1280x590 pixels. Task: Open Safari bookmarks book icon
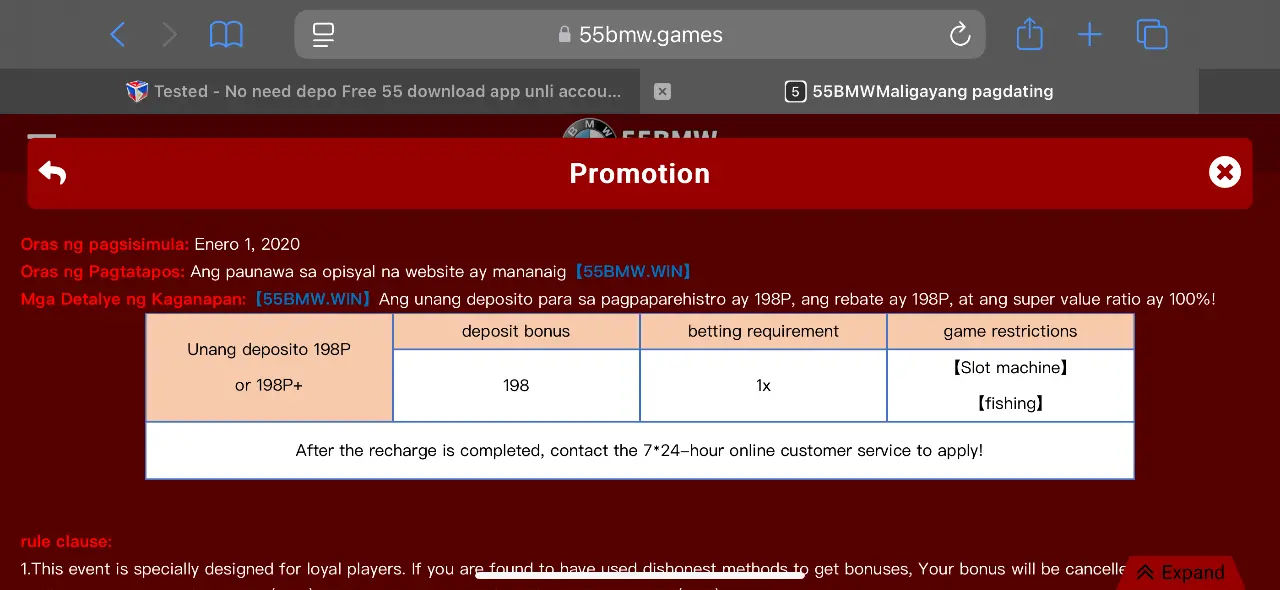(x=226, y=35)
